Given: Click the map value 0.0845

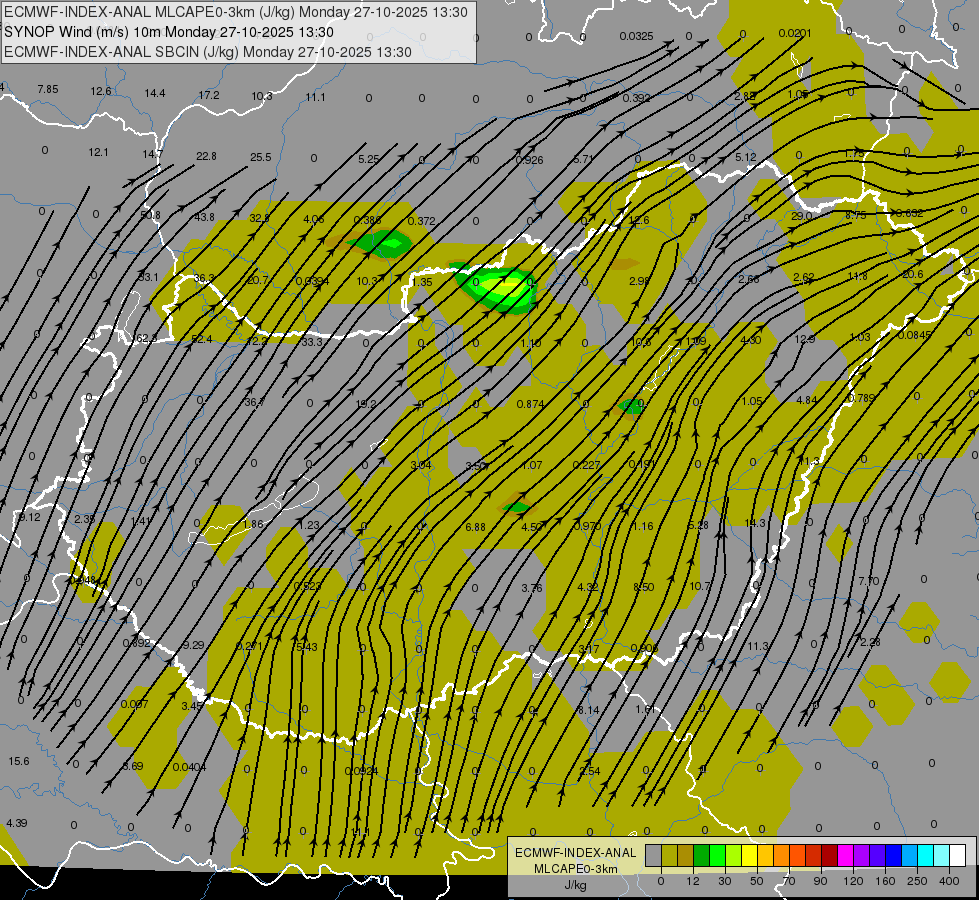Looking at the screenshot, I should [x=915, y=335].
